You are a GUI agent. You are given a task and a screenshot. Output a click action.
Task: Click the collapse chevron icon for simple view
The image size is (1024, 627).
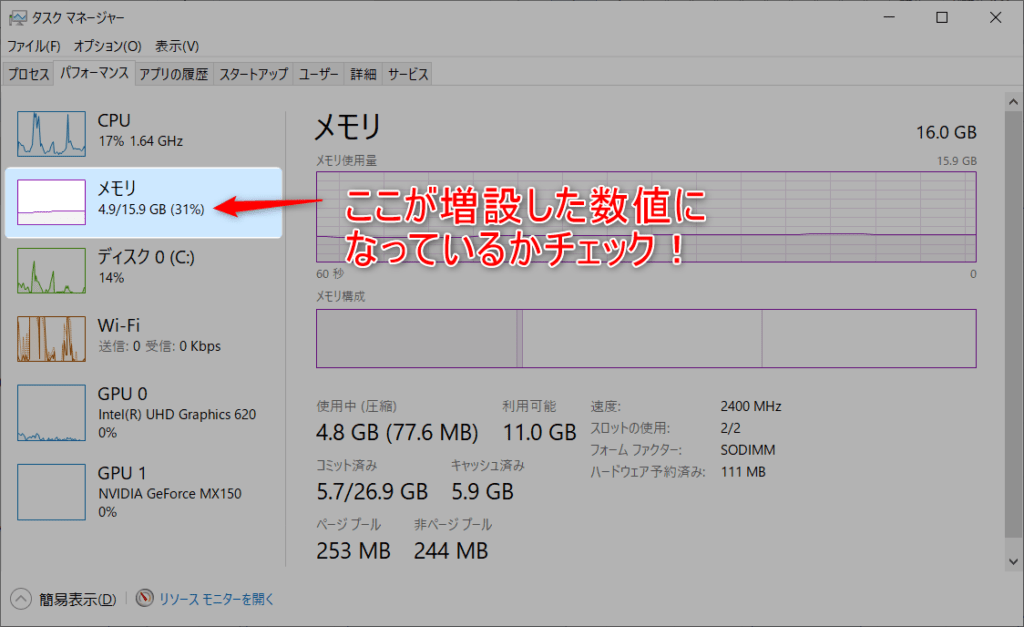click(x=21, y=598)
